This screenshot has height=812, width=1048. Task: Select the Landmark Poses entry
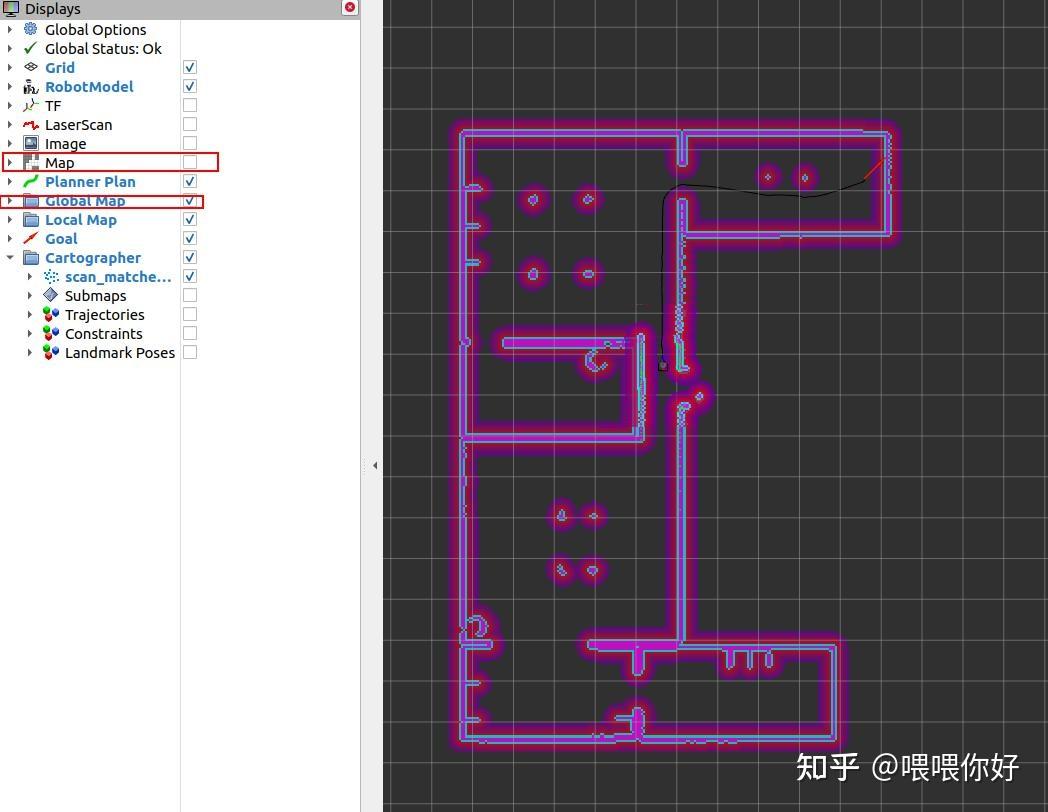120,352
